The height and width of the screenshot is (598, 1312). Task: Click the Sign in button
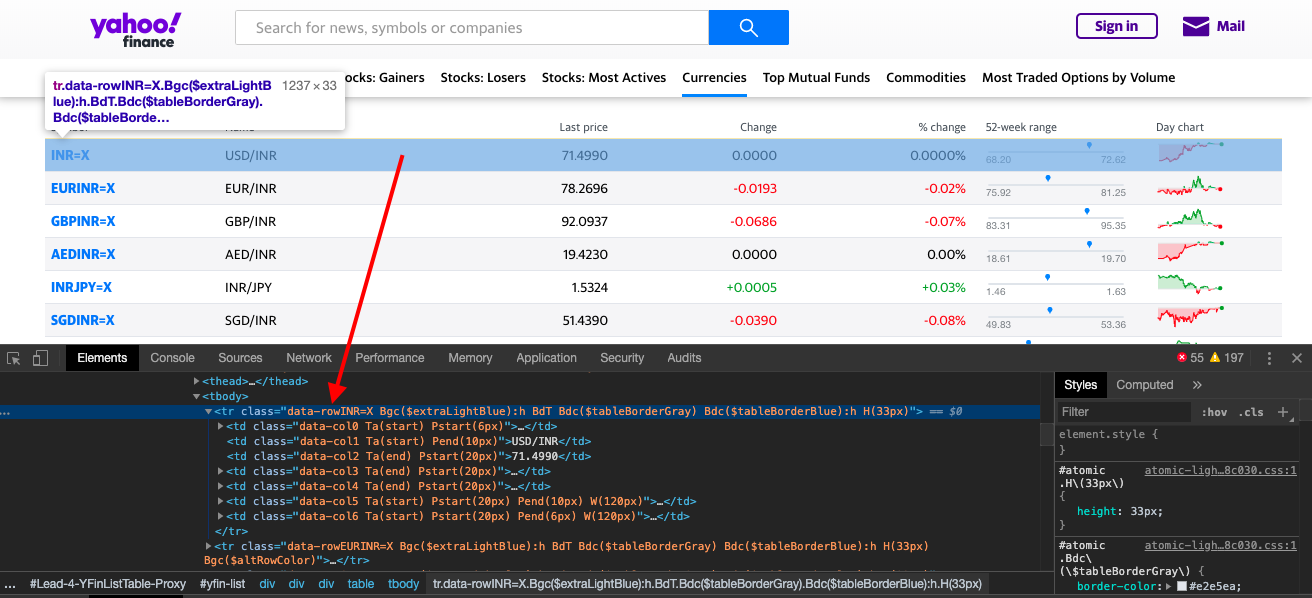pyautogui.click(x=1116, y=26)
